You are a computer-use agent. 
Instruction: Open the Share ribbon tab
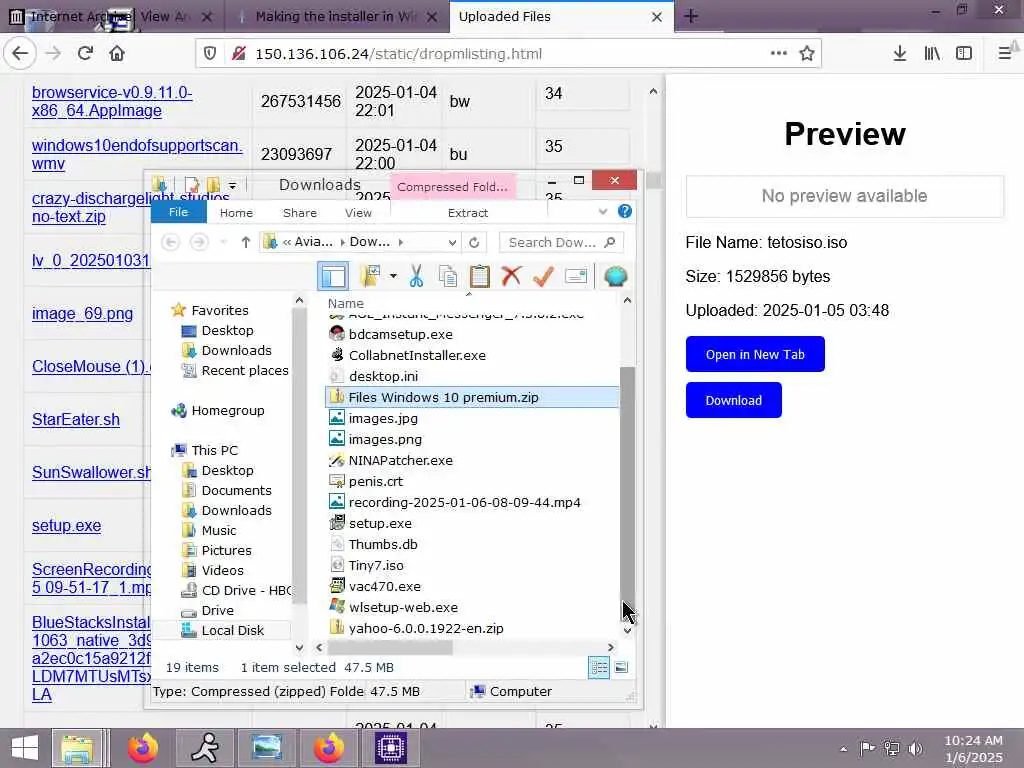[x=300, y=213]
